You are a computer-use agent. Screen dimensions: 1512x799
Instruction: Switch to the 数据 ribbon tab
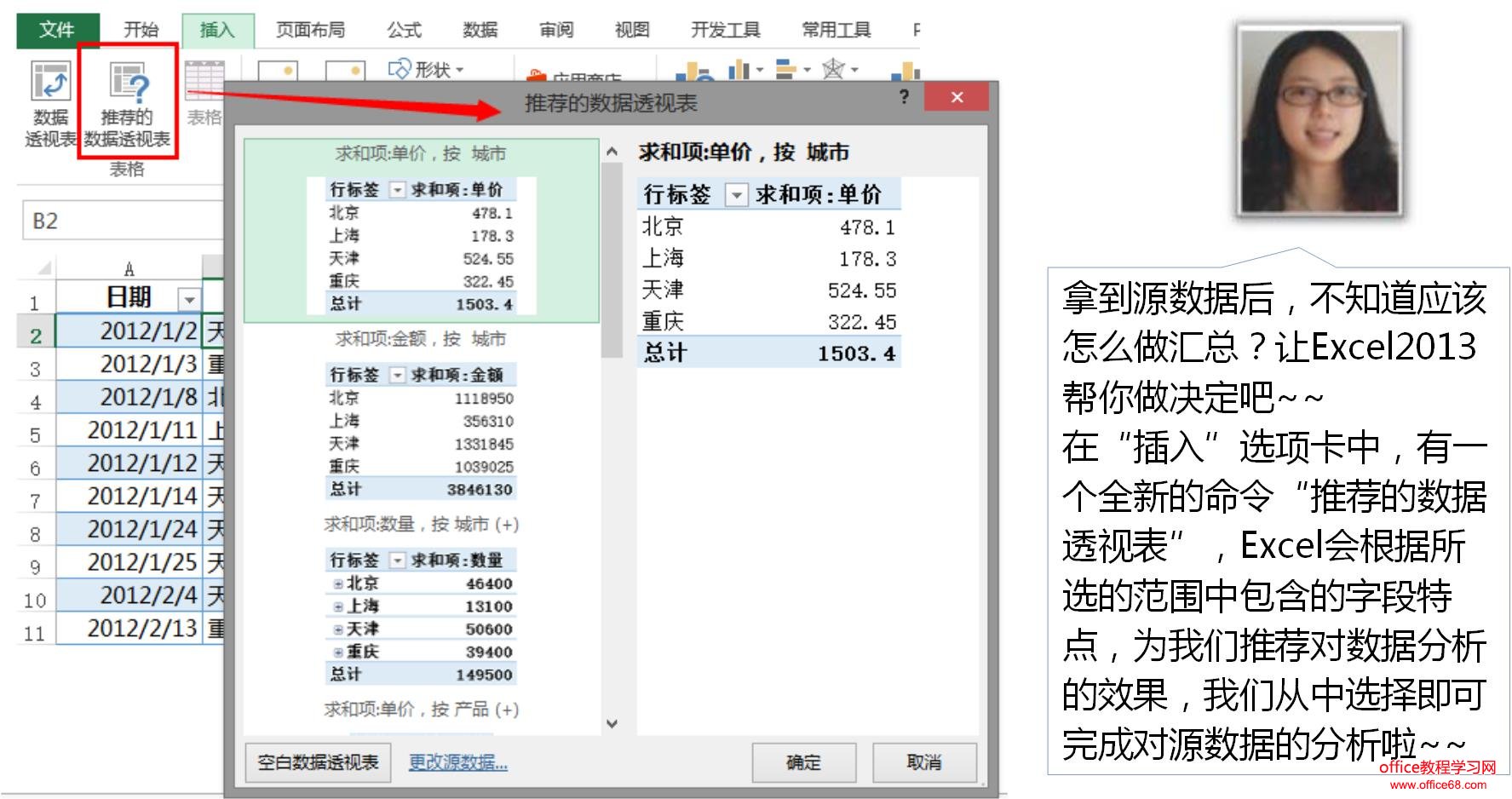(481, 28)
